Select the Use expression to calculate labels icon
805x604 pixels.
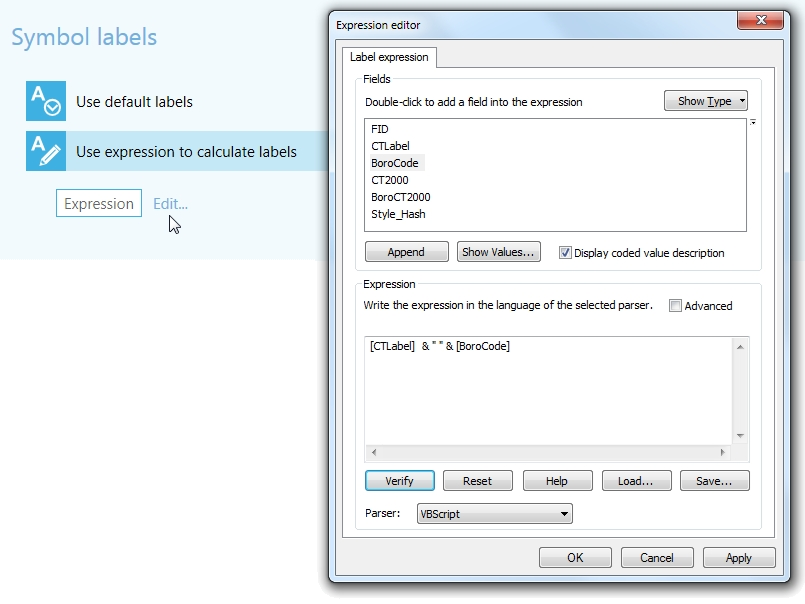tap(46, 151)
